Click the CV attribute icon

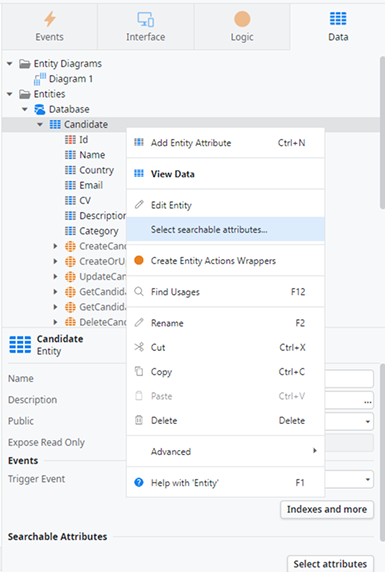click(70, 201)
